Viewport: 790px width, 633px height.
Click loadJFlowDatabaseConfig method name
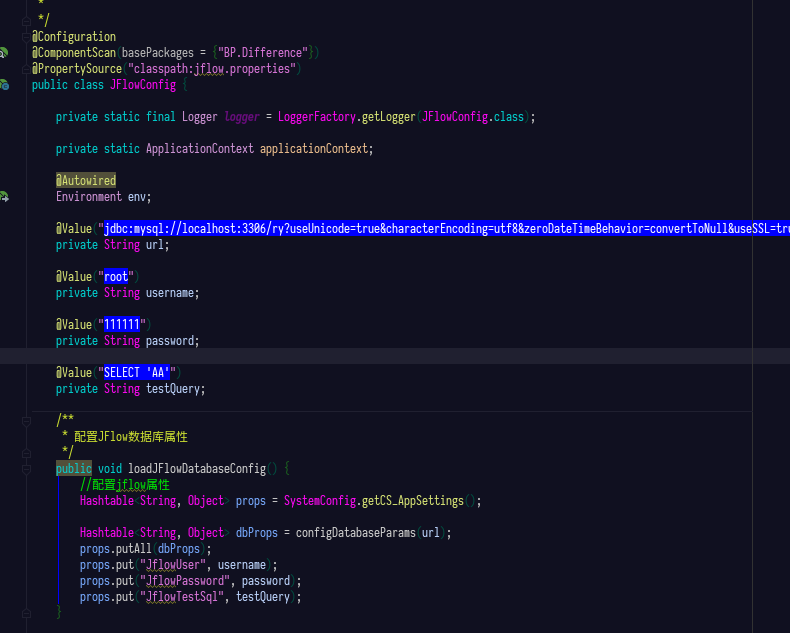point(196,469)
